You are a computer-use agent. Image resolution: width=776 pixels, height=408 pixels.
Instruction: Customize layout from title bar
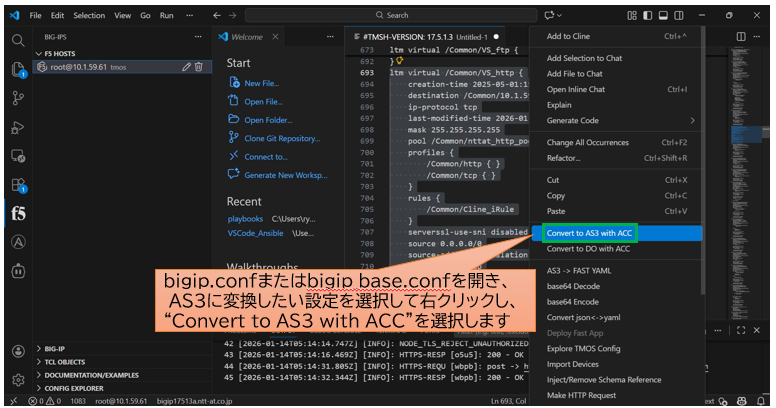(x=632, y=15)
